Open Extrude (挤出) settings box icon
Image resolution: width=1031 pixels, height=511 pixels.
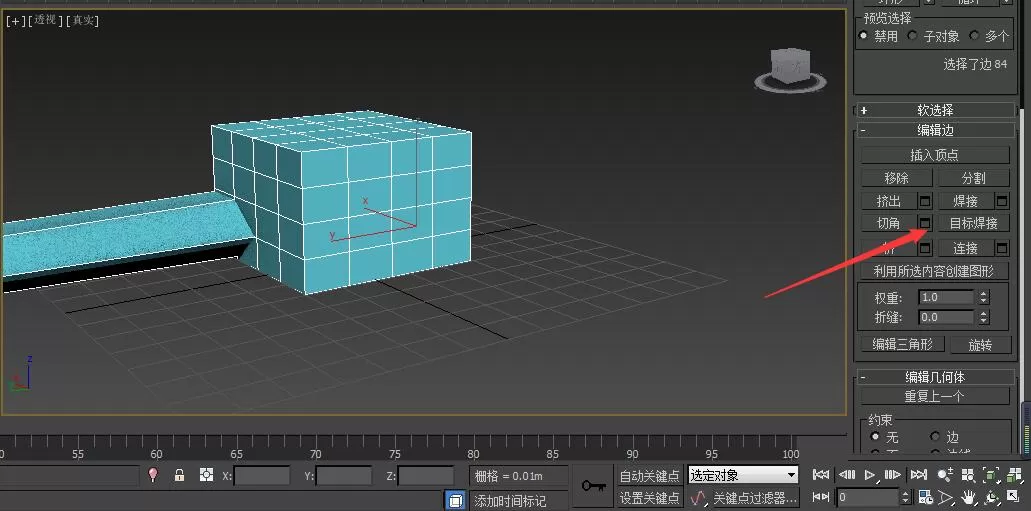point(925,201)
